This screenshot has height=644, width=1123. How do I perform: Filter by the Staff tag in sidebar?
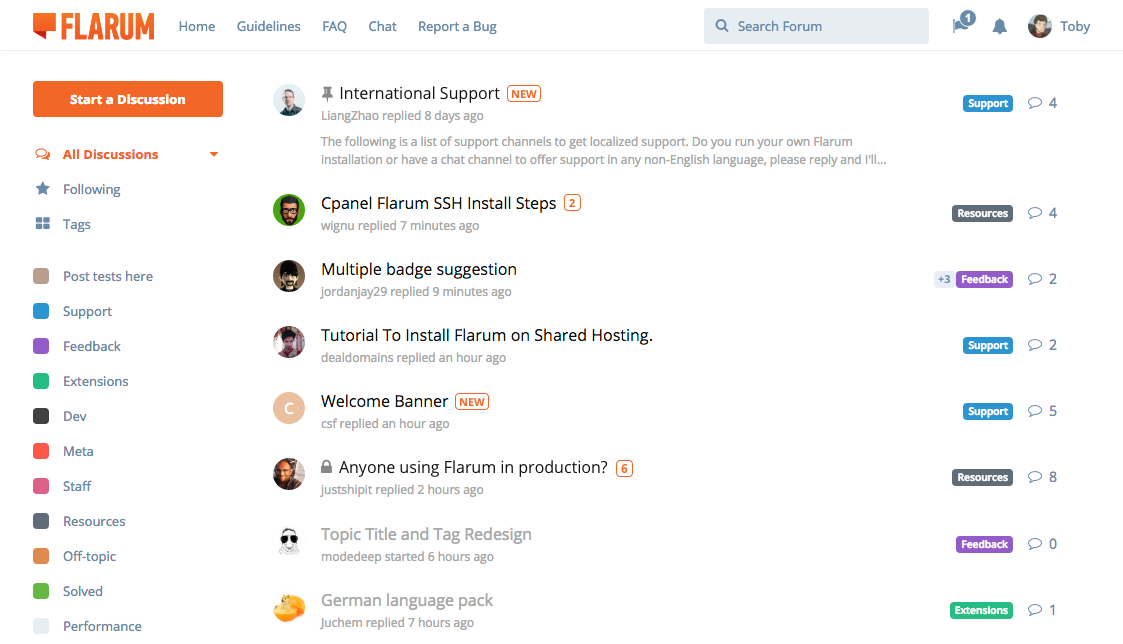[77, 486]
